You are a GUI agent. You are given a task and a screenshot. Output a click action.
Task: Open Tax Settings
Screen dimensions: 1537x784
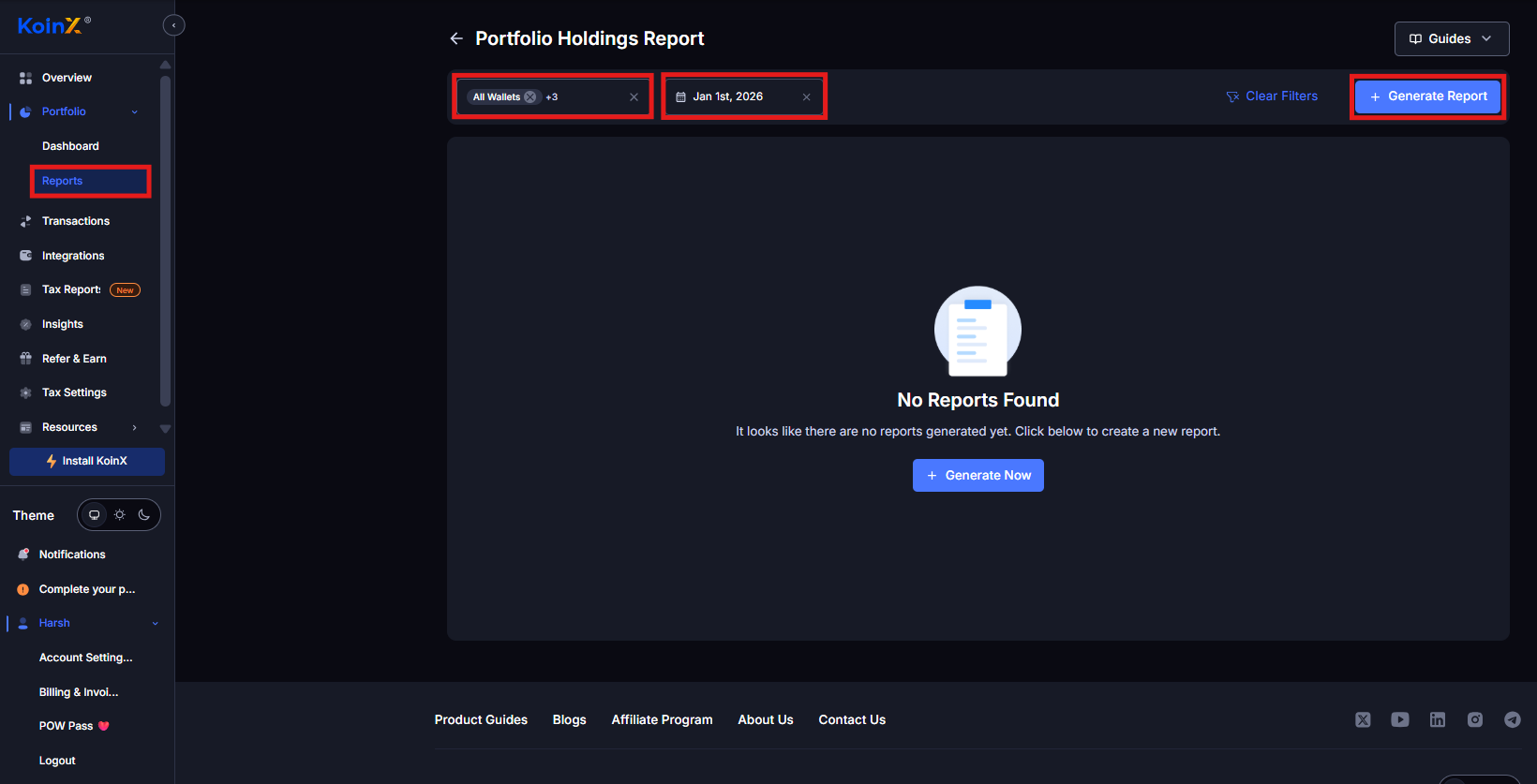point(74,392)
